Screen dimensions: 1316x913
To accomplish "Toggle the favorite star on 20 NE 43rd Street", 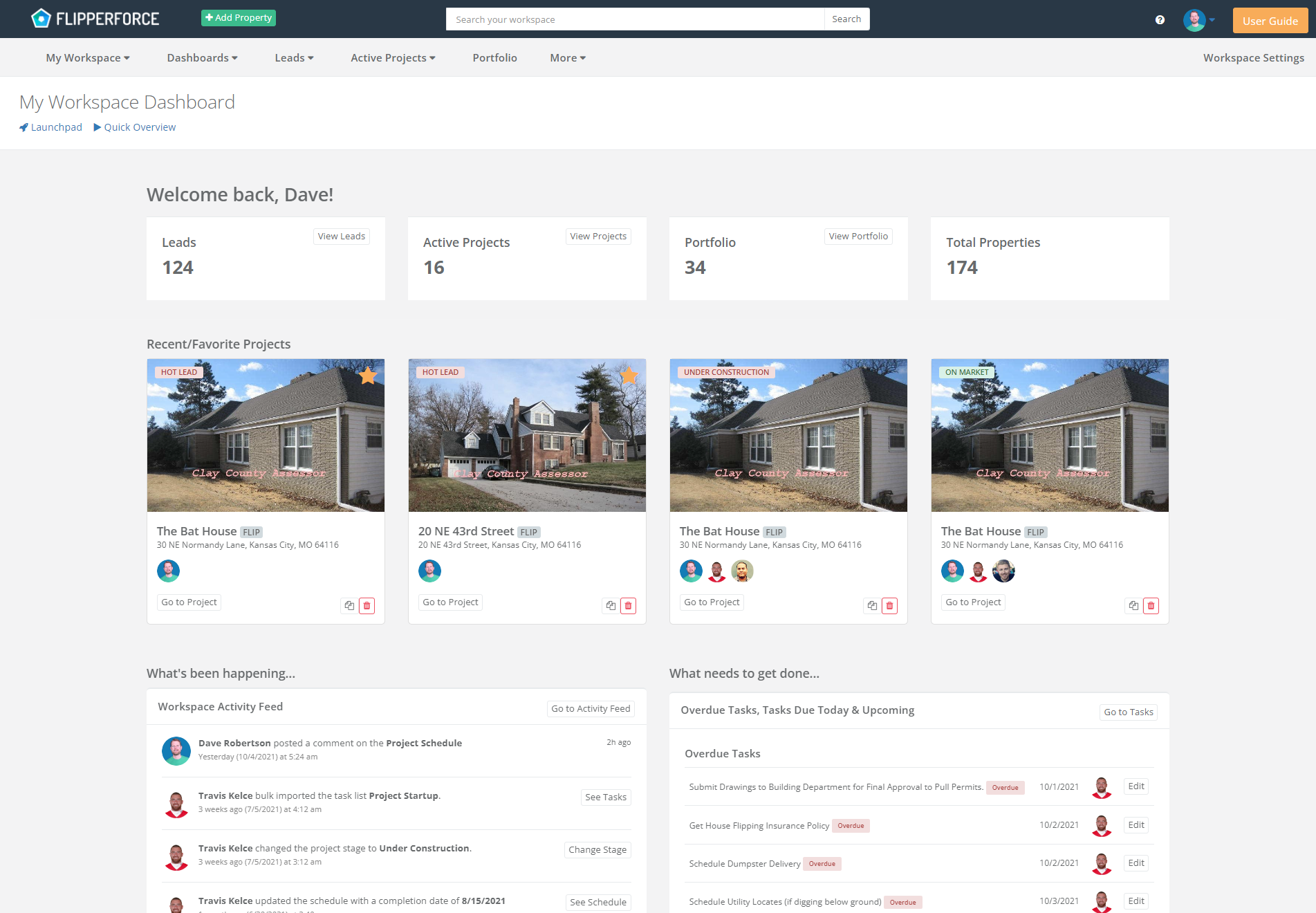I will pyautogui.click(x=629, y=376).
